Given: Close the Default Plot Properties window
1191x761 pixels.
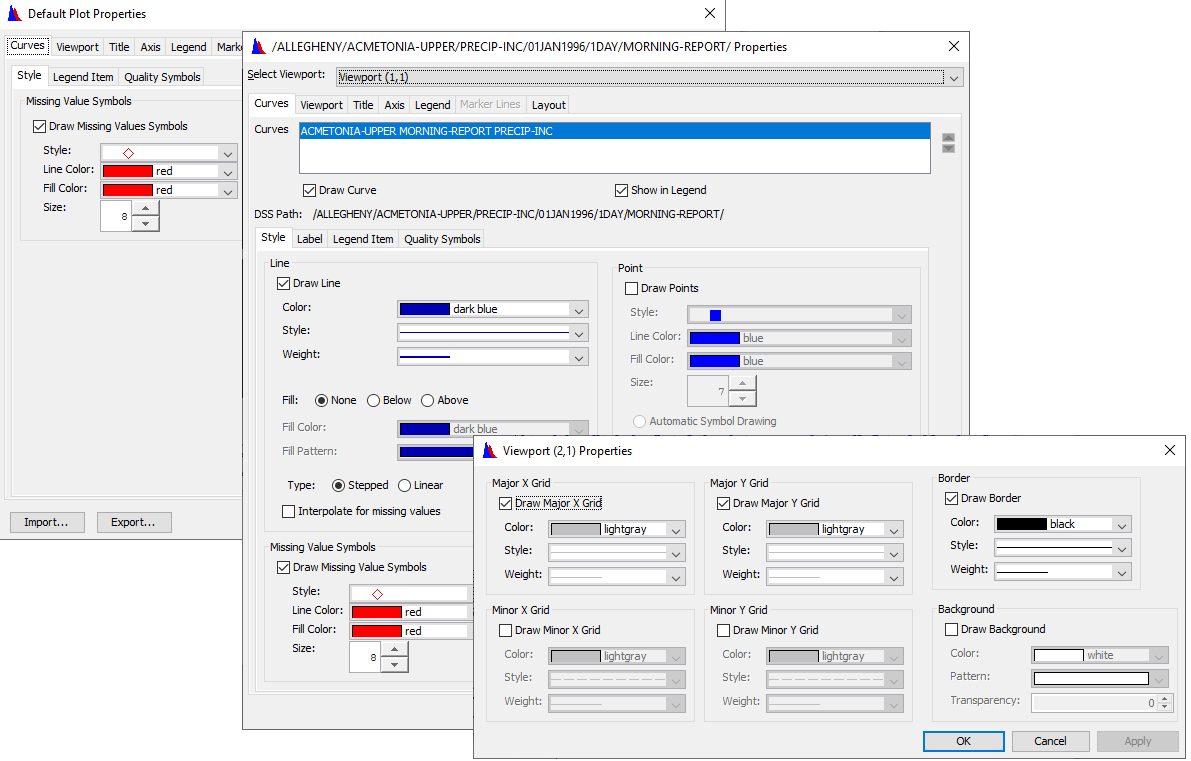Looking at the screenshot, I should point(710,14).
